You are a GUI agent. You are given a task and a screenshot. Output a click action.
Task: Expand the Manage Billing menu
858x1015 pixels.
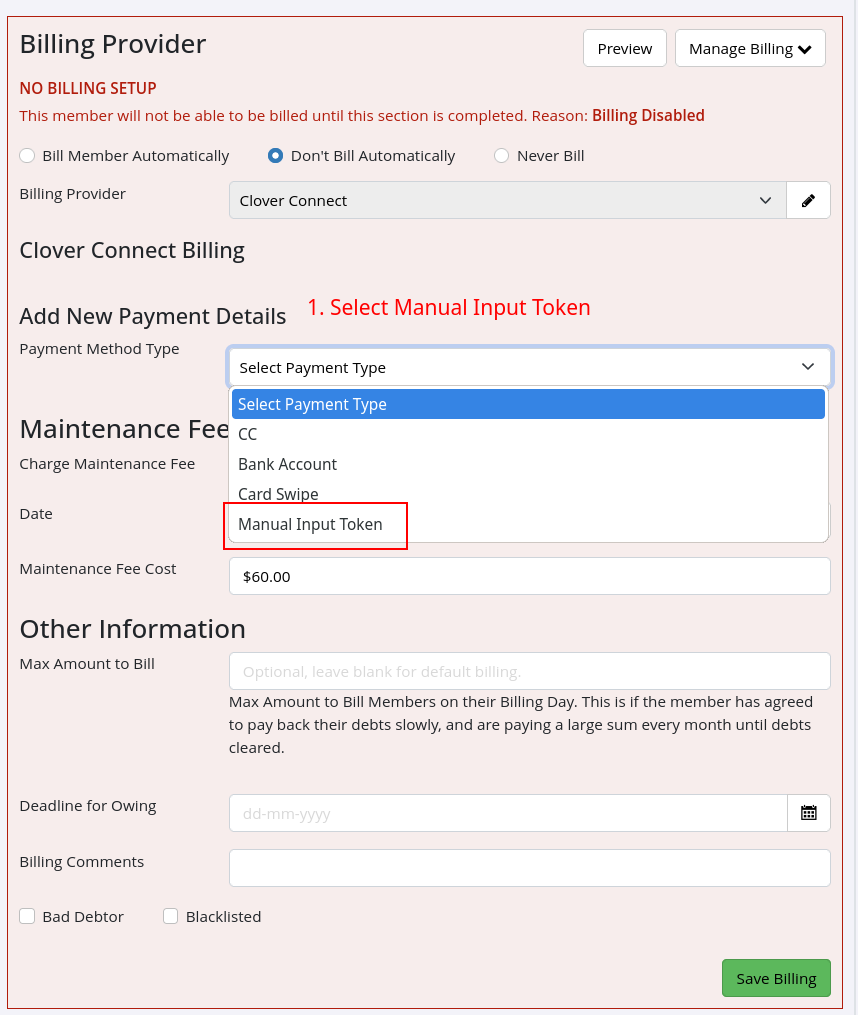[750, 48]
